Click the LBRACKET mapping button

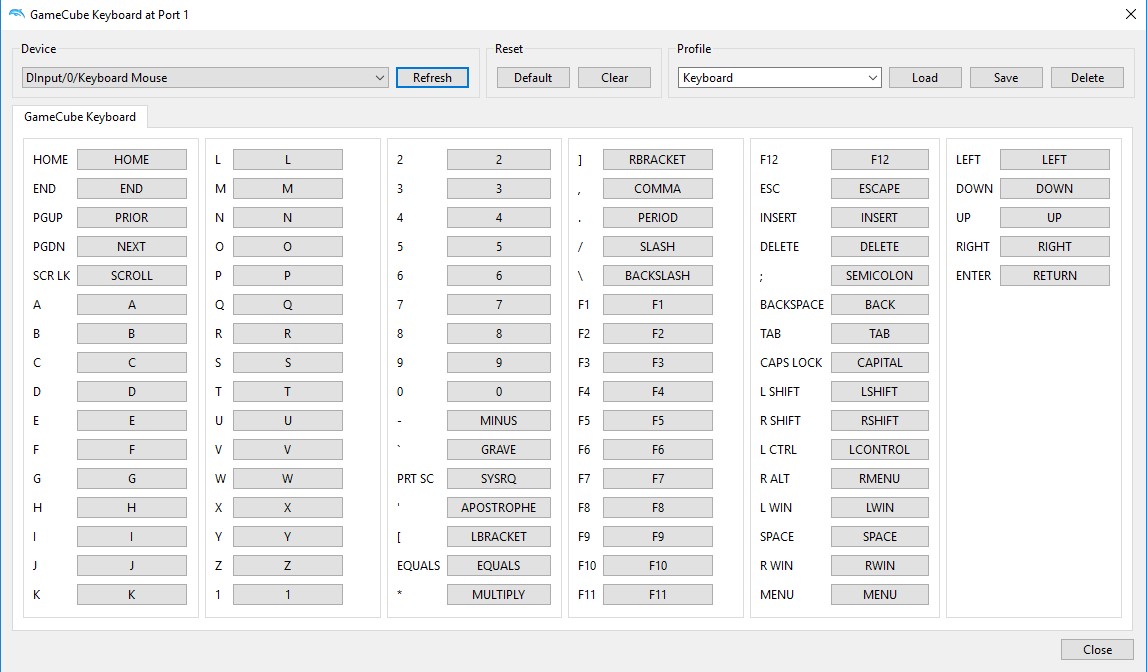499,537
